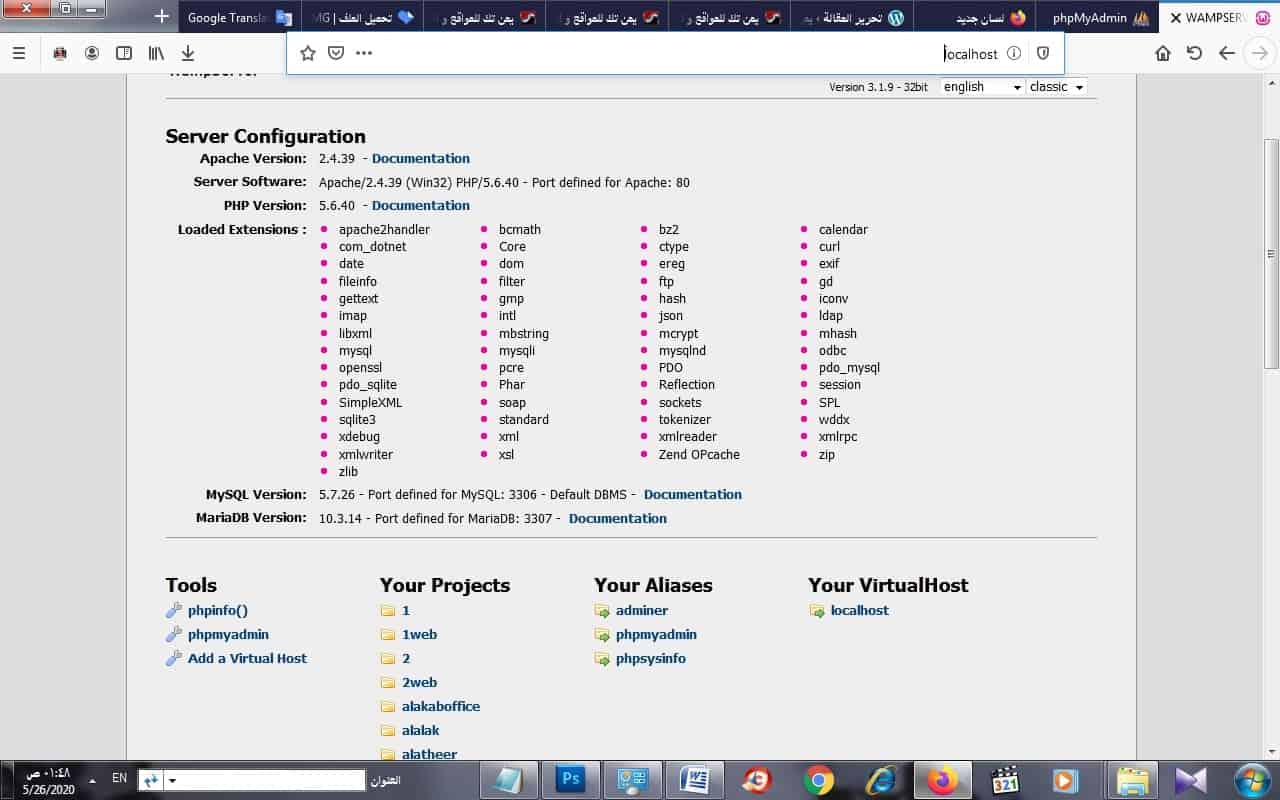Click the Save to Pocket icon

(x=336, y=54)
